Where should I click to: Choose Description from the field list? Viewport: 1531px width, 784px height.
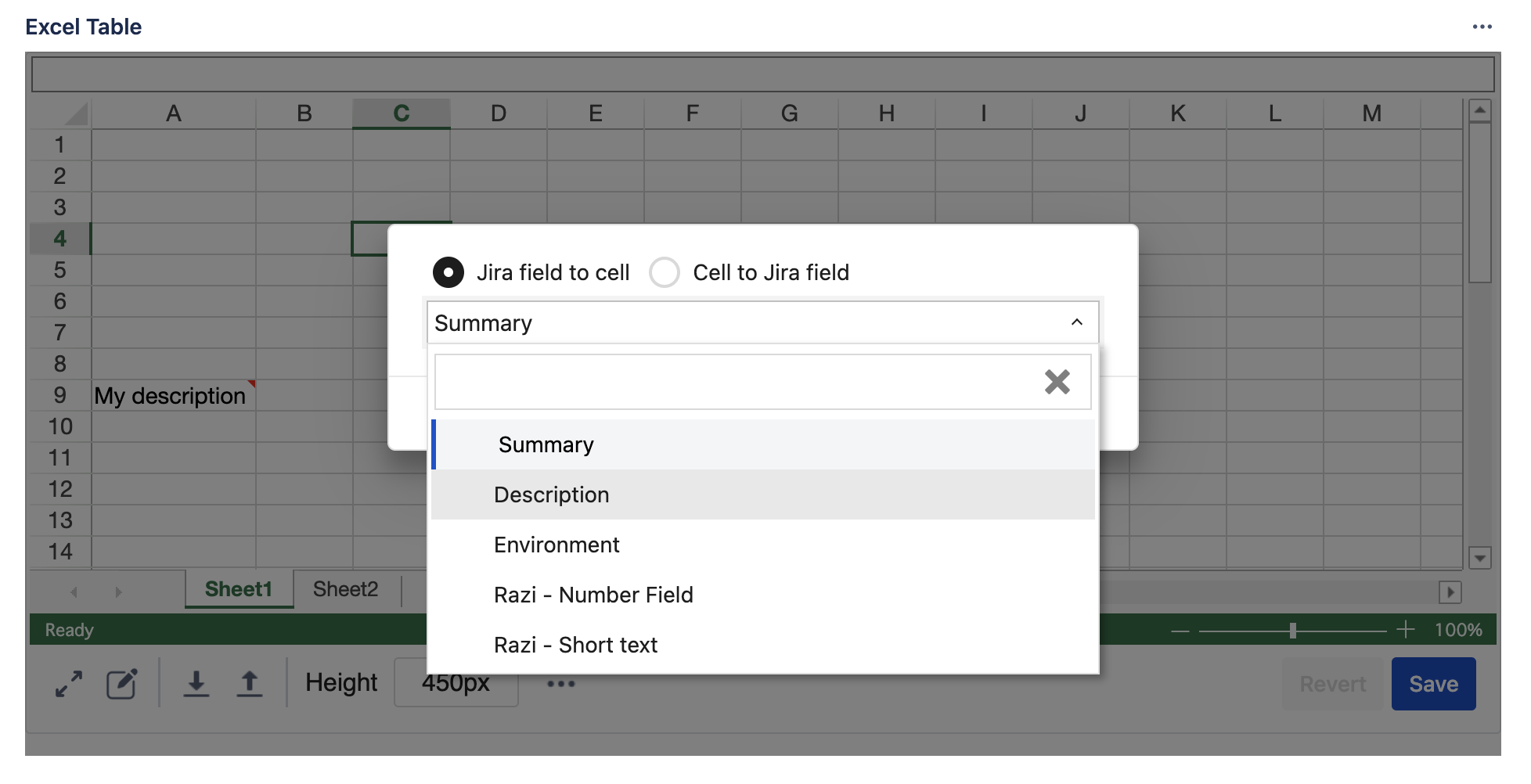pos(551,494)
